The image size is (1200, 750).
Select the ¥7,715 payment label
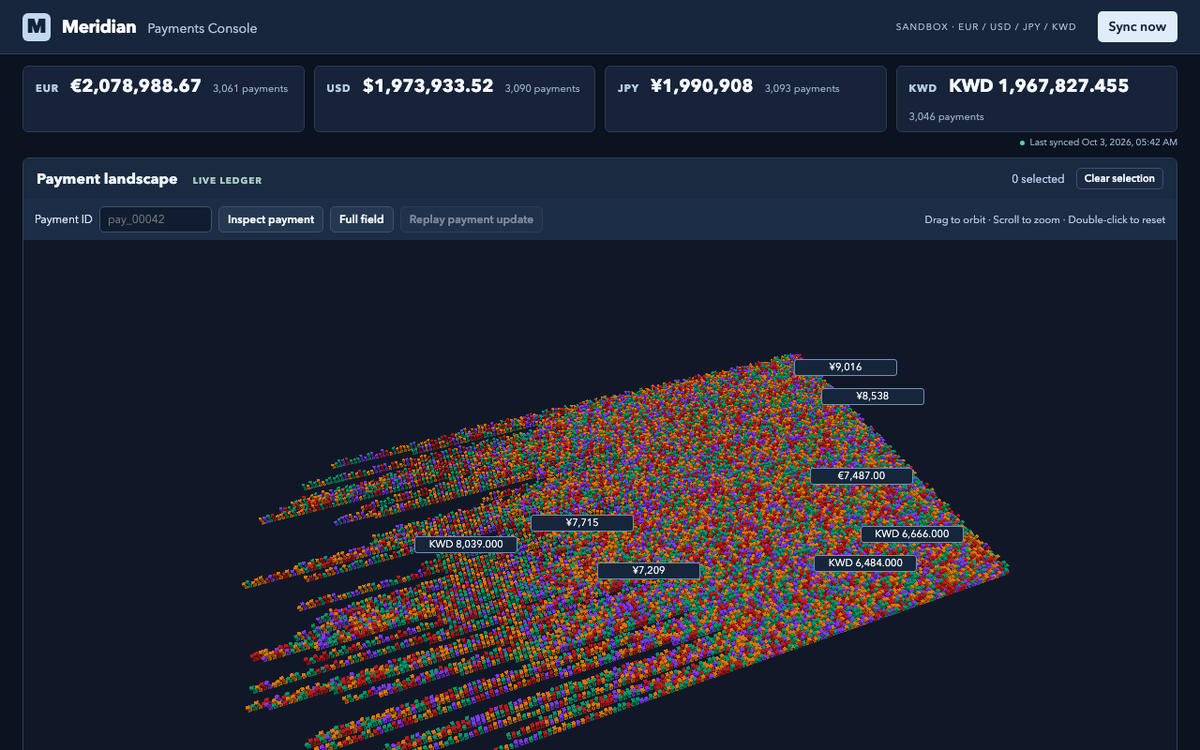point(582,523)
